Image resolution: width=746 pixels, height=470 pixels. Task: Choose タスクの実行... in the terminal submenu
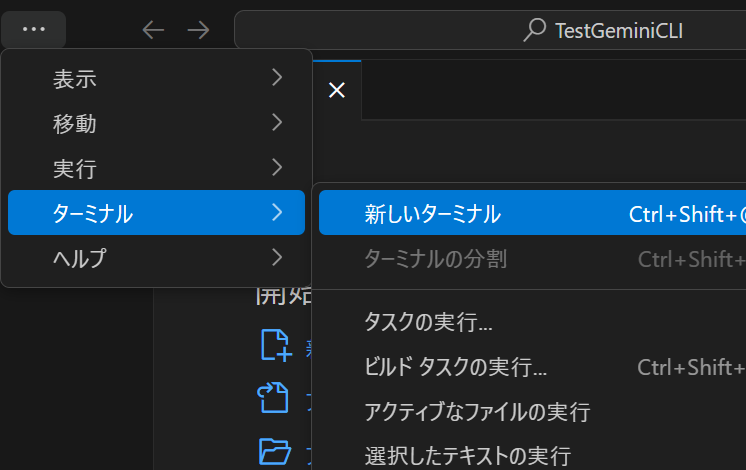428,322
